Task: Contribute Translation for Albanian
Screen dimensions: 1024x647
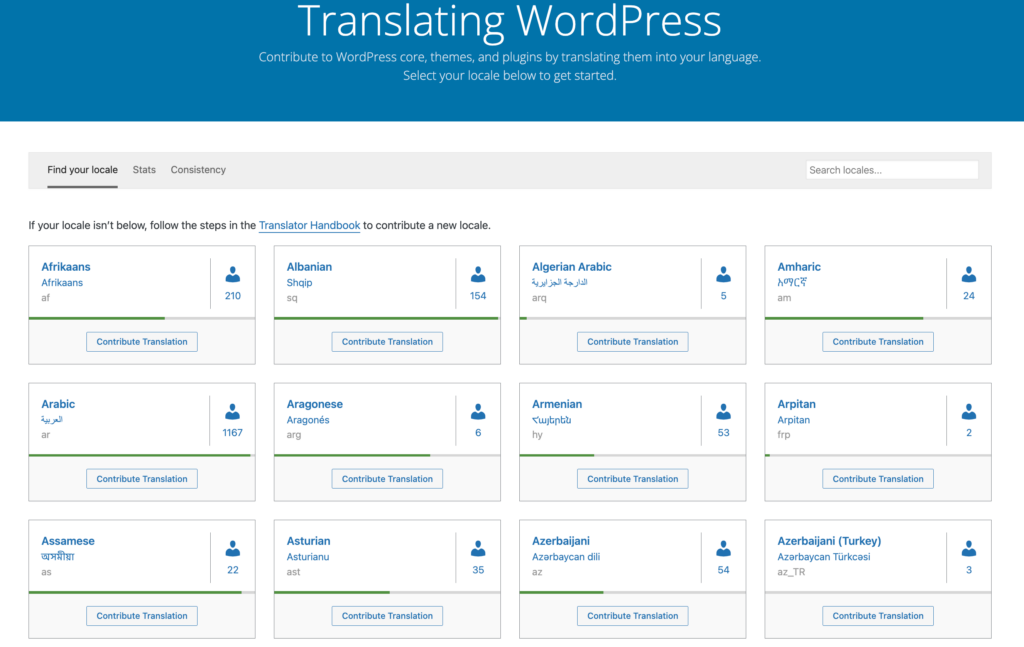Action: (387, 341)
